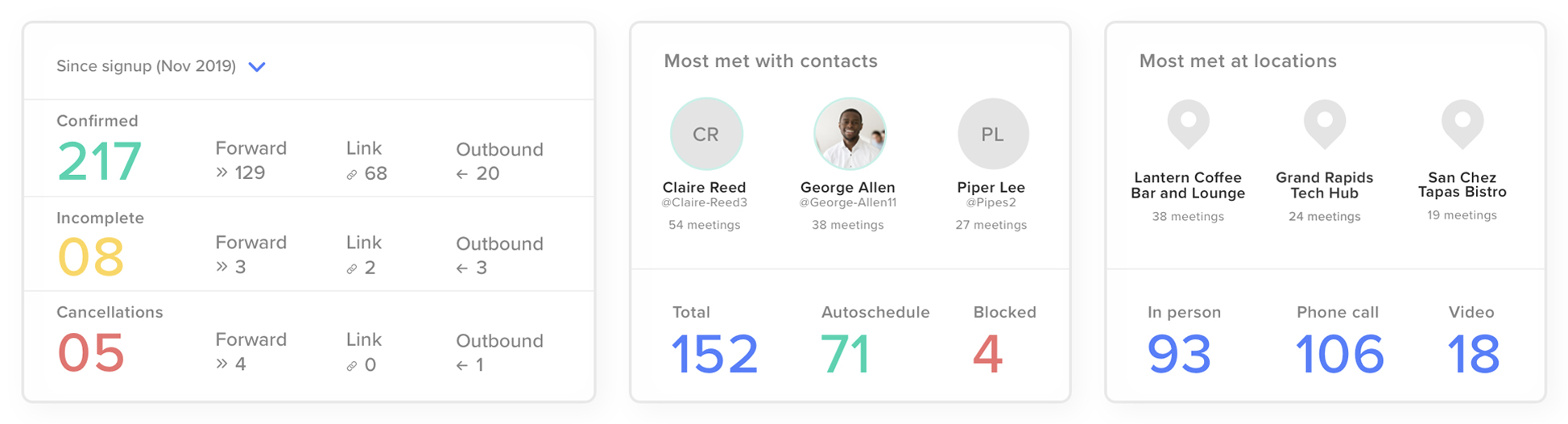Click the Lantern Coffee Bar location pin icon
The width and height of the screenshot is (1568, 424).
click(1189, 124)
